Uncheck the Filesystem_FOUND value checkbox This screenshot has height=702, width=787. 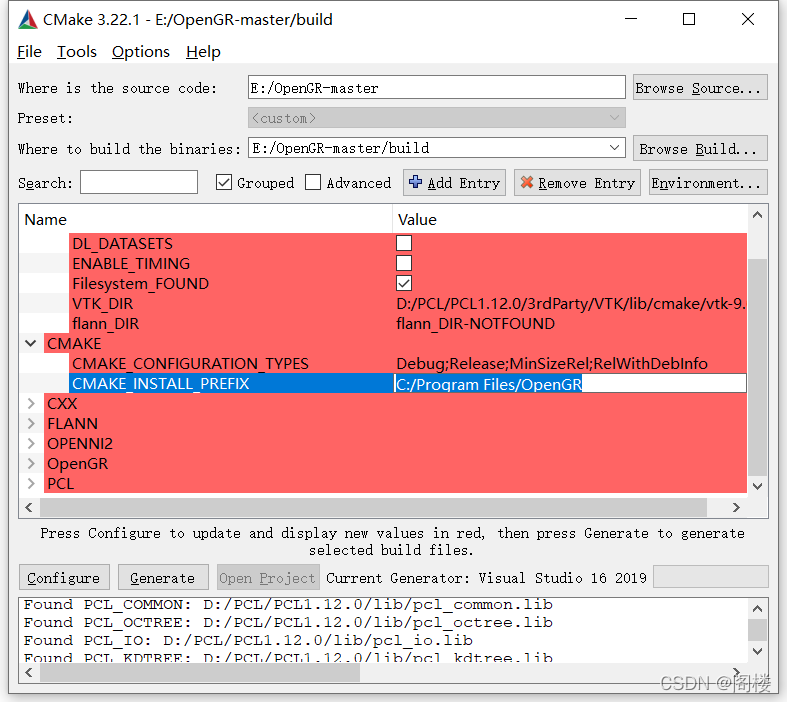pyautogui.click(x=404, y=283)
